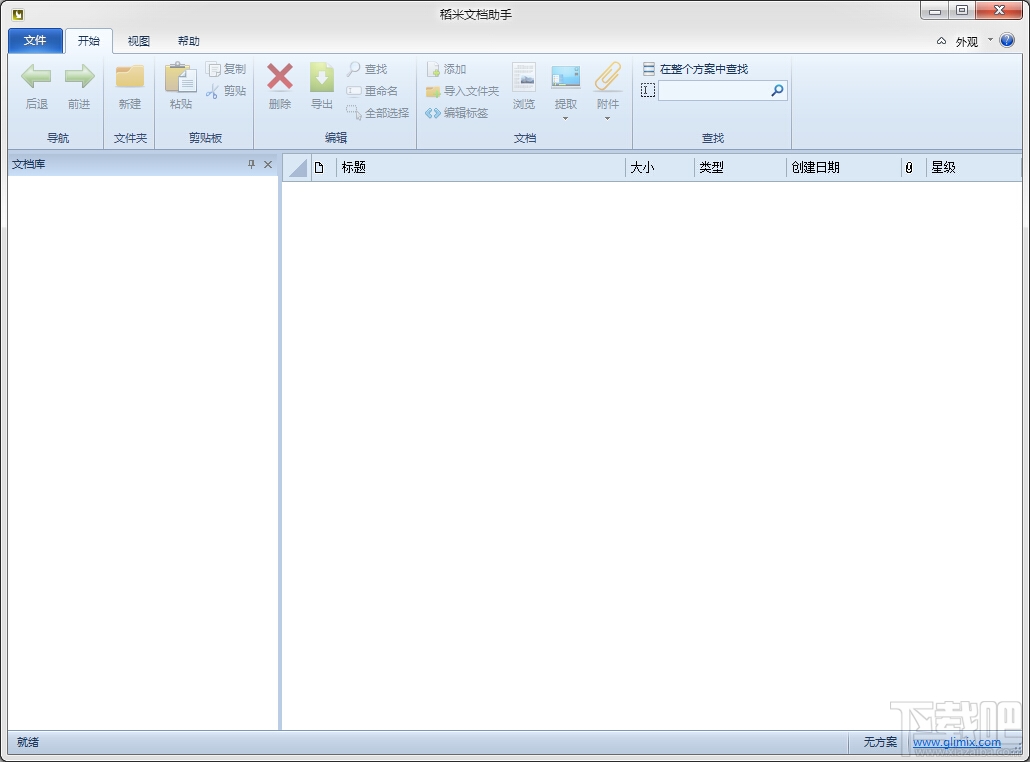Click Add document (添加)

tap(446, 69)
